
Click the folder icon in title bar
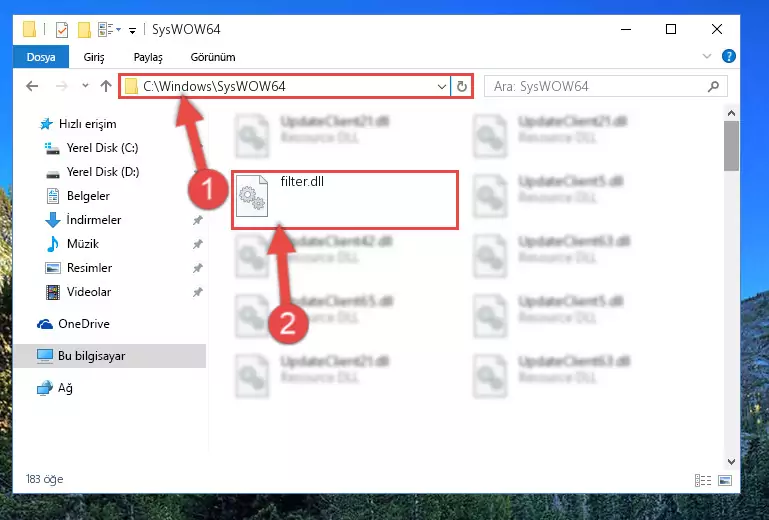tap(29, 29)
